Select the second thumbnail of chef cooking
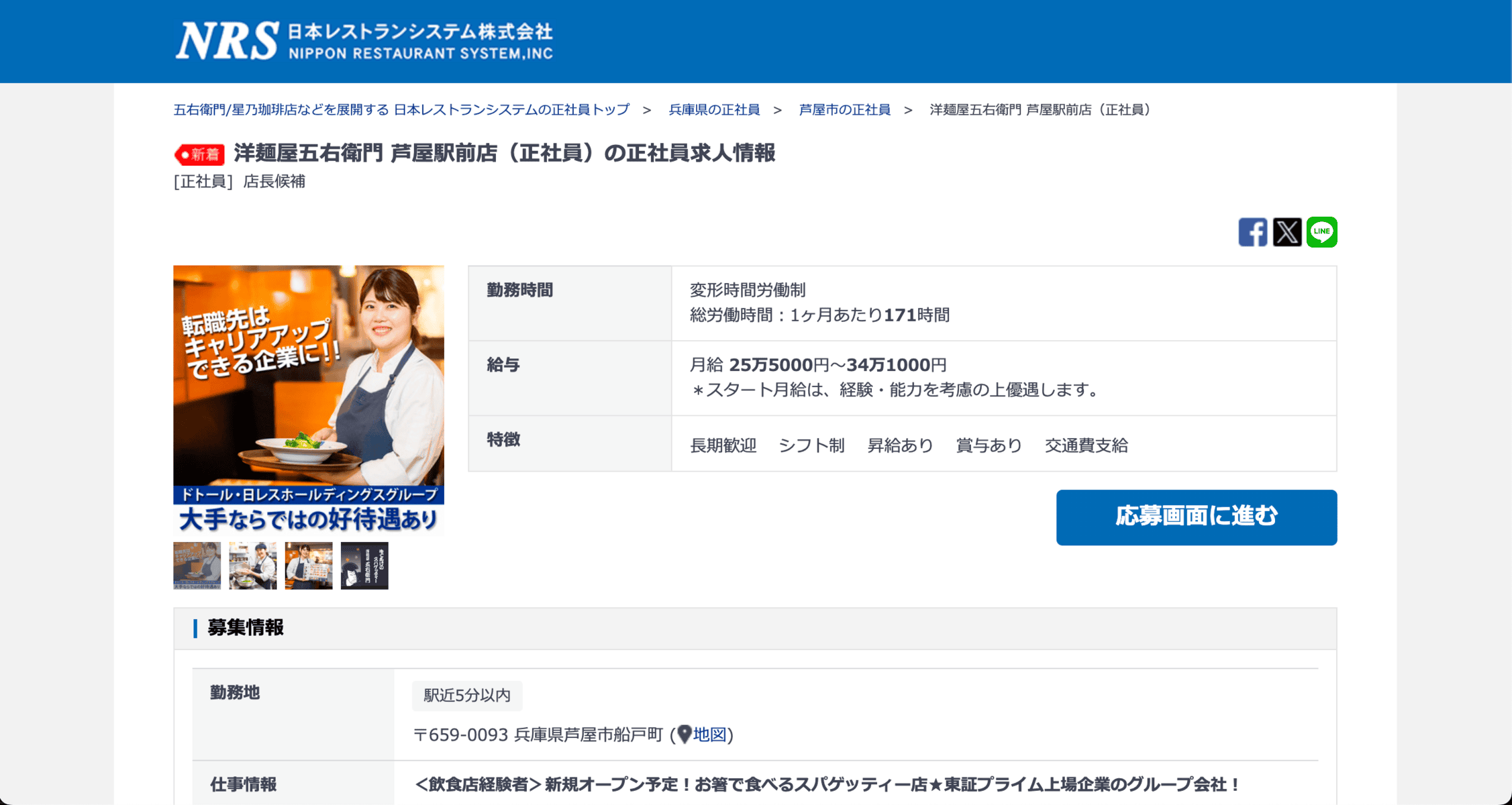This screenshot has width=1512, height=805. pyautogui.click(x=253, y=566)
